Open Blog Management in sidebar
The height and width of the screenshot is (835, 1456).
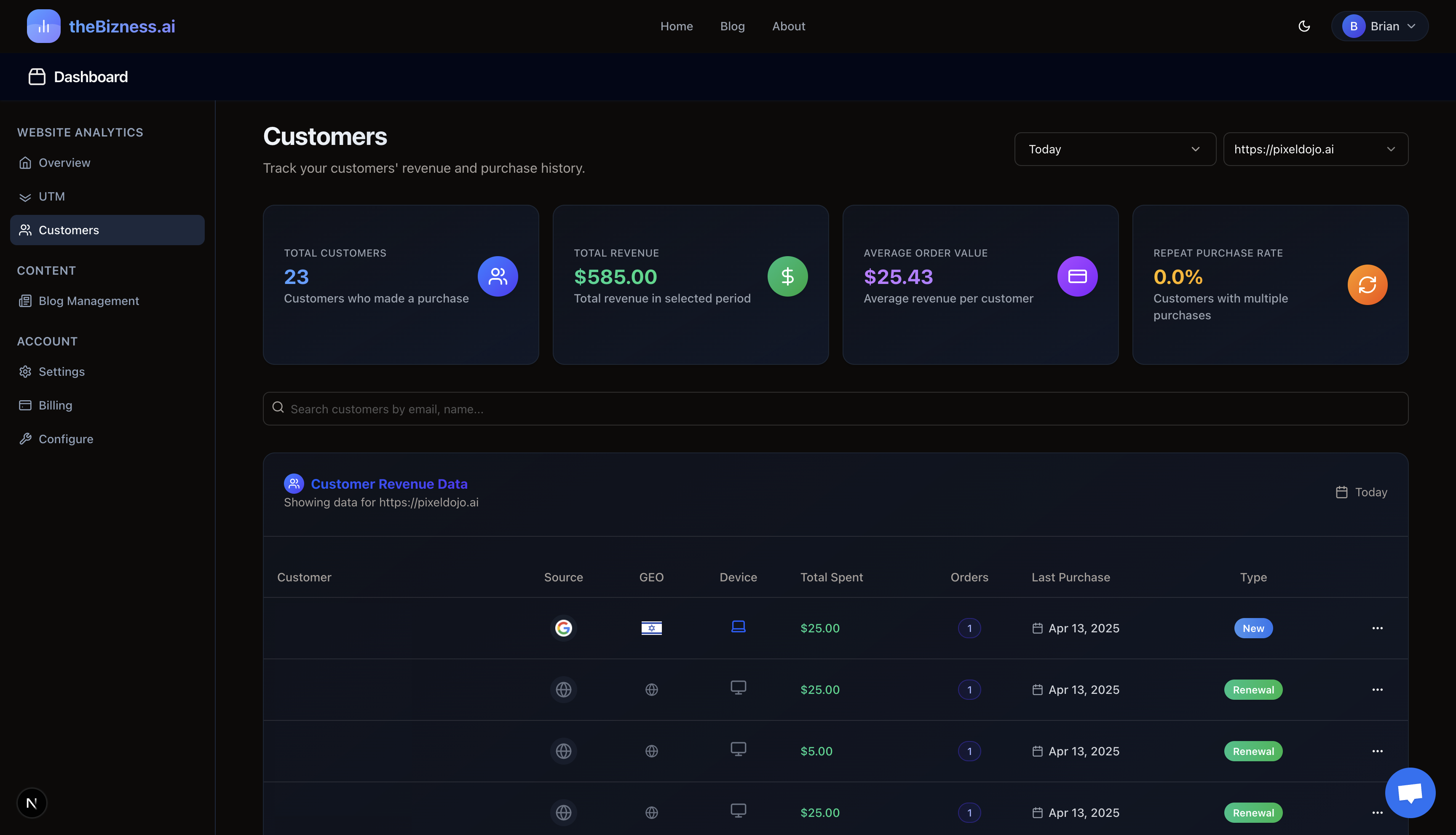coord(88,301)
